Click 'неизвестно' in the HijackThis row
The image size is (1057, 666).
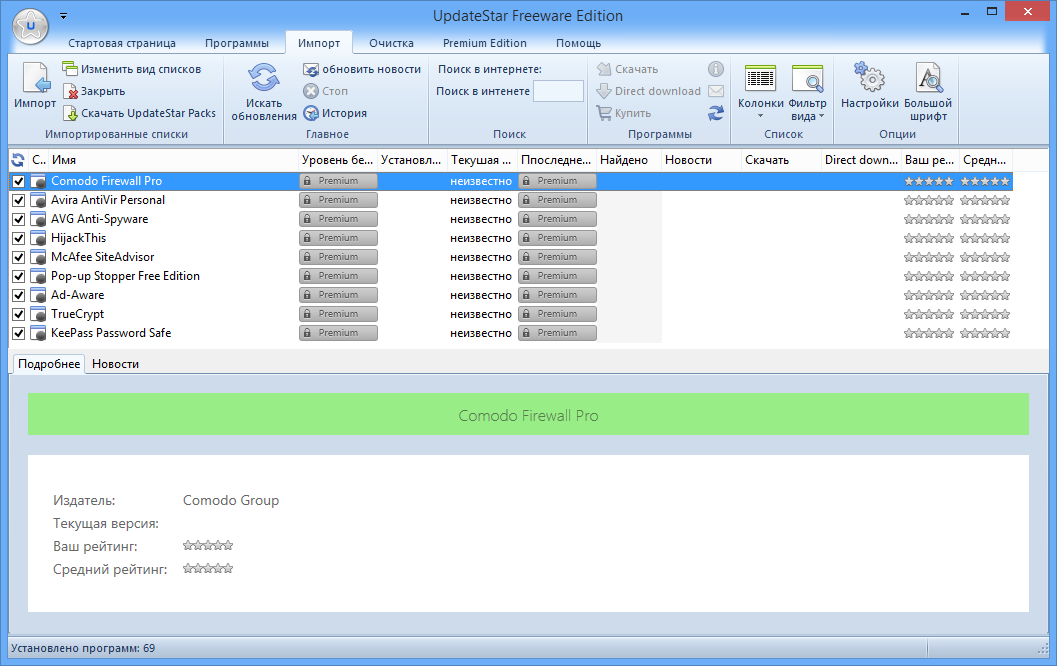[481, 238]
